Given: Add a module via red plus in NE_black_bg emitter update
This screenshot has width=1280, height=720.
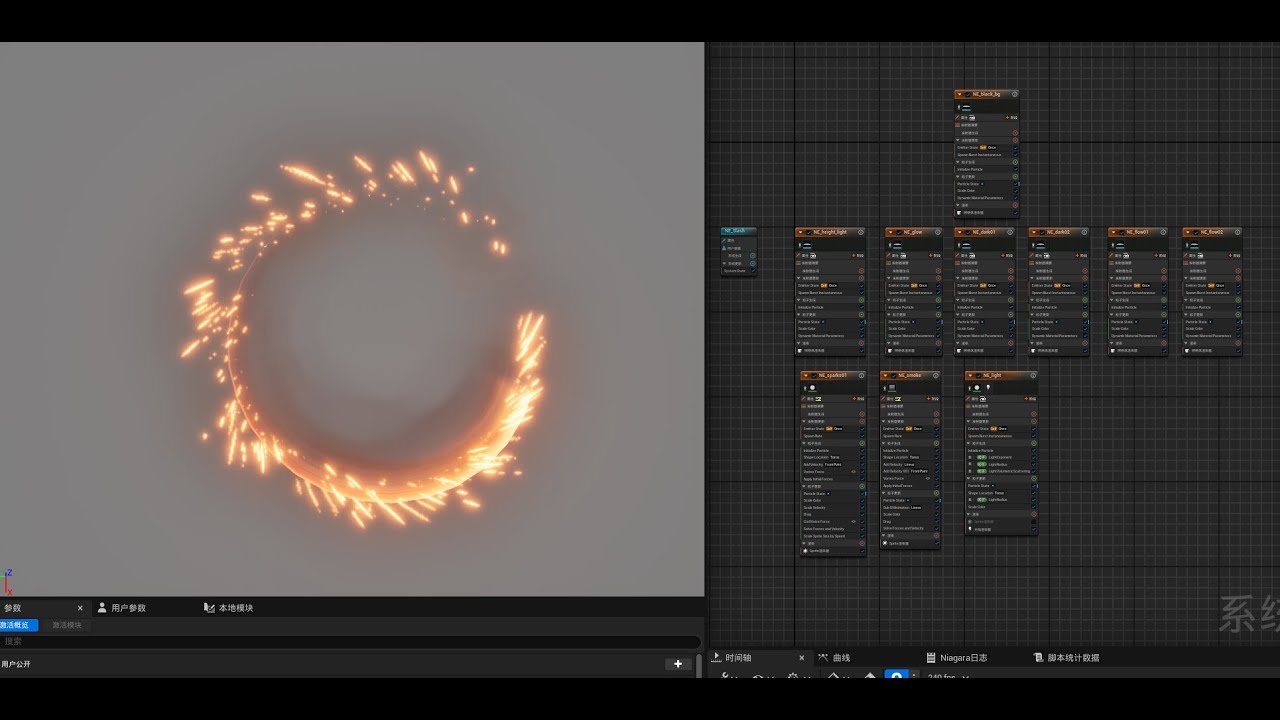Looking at the screenshot, I should 1015,140.
